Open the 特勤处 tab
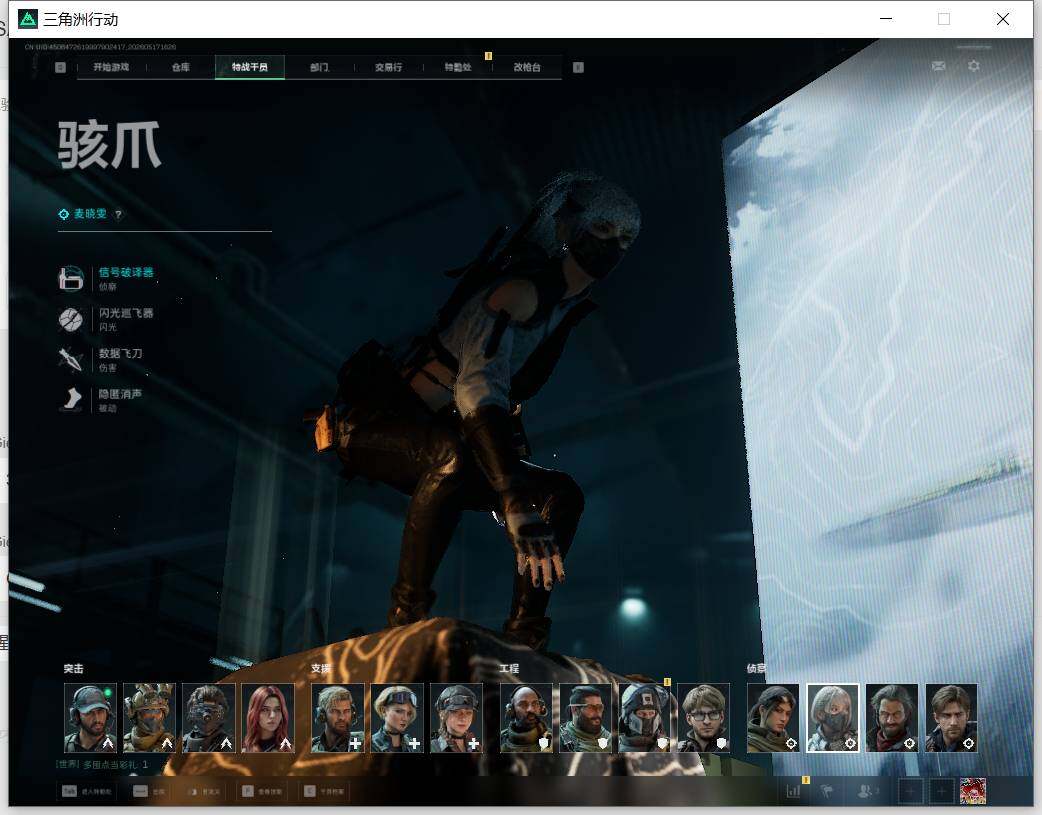 point(458,67)
